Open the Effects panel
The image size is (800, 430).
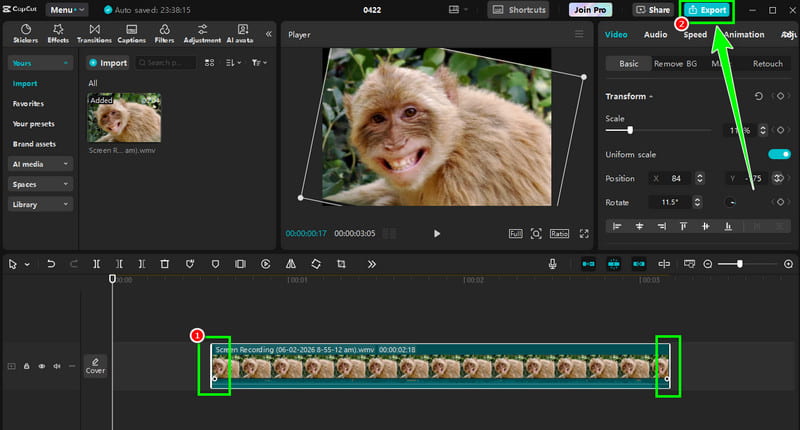[x=58, y=34]
